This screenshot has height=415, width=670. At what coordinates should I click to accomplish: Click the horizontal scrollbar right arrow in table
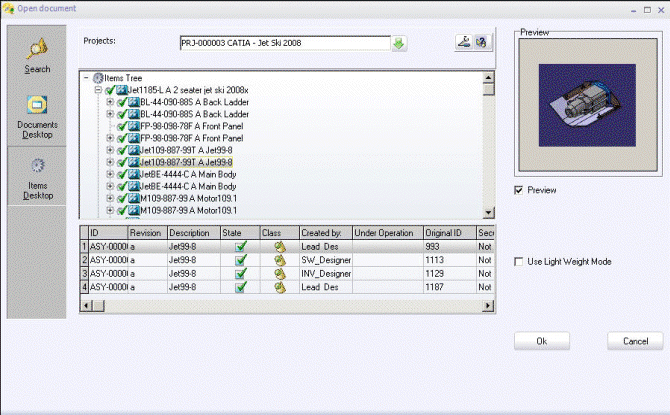tap(489, 305)
